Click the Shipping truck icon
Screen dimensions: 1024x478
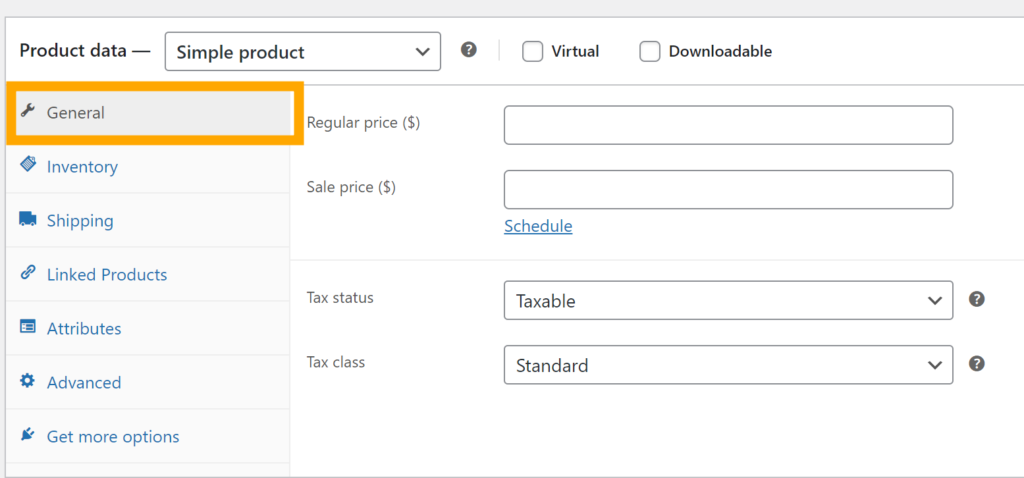pos(28,219)
